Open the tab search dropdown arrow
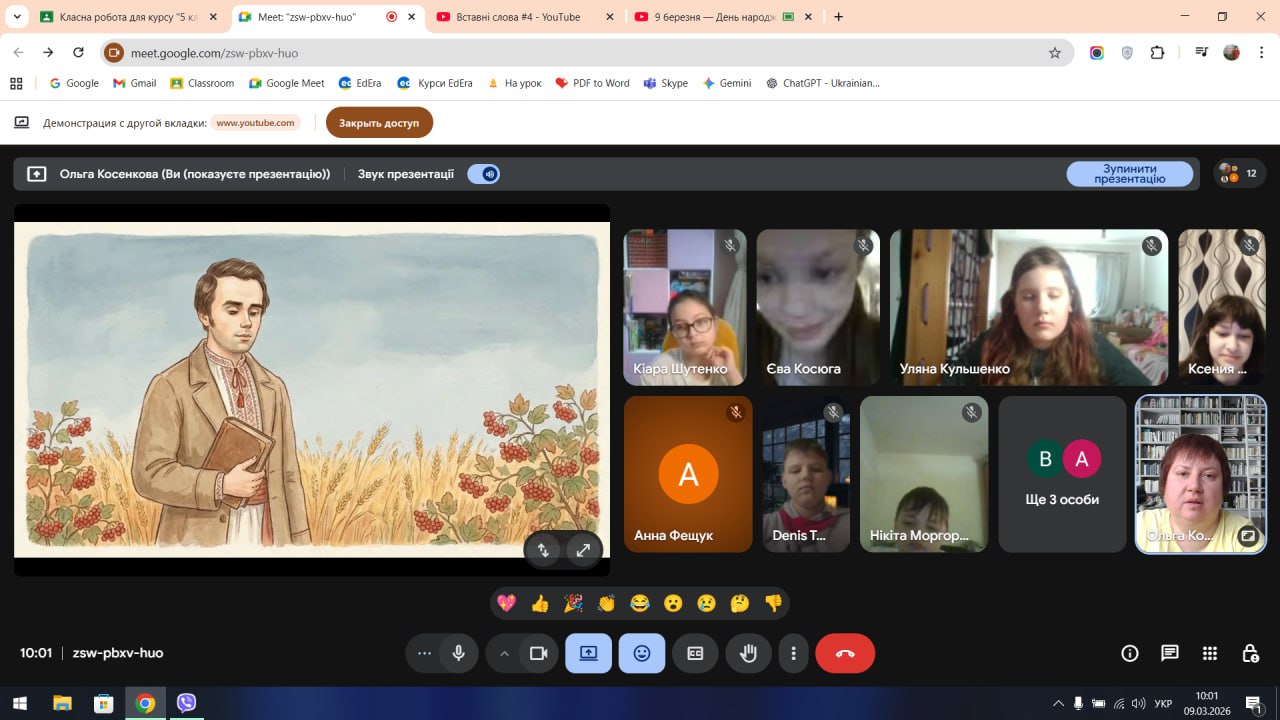The height and width of the screenshot is (720, 1280). pos(17,17)
